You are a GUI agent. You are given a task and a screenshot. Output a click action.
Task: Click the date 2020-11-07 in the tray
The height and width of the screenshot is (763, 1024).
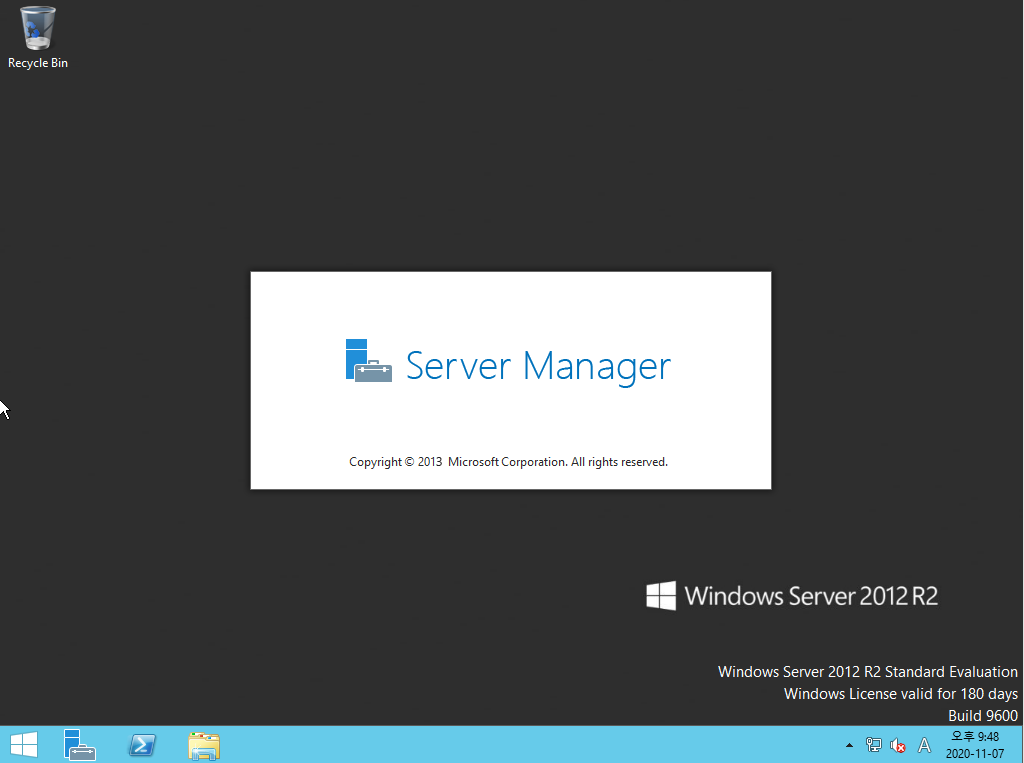point(975,754)
